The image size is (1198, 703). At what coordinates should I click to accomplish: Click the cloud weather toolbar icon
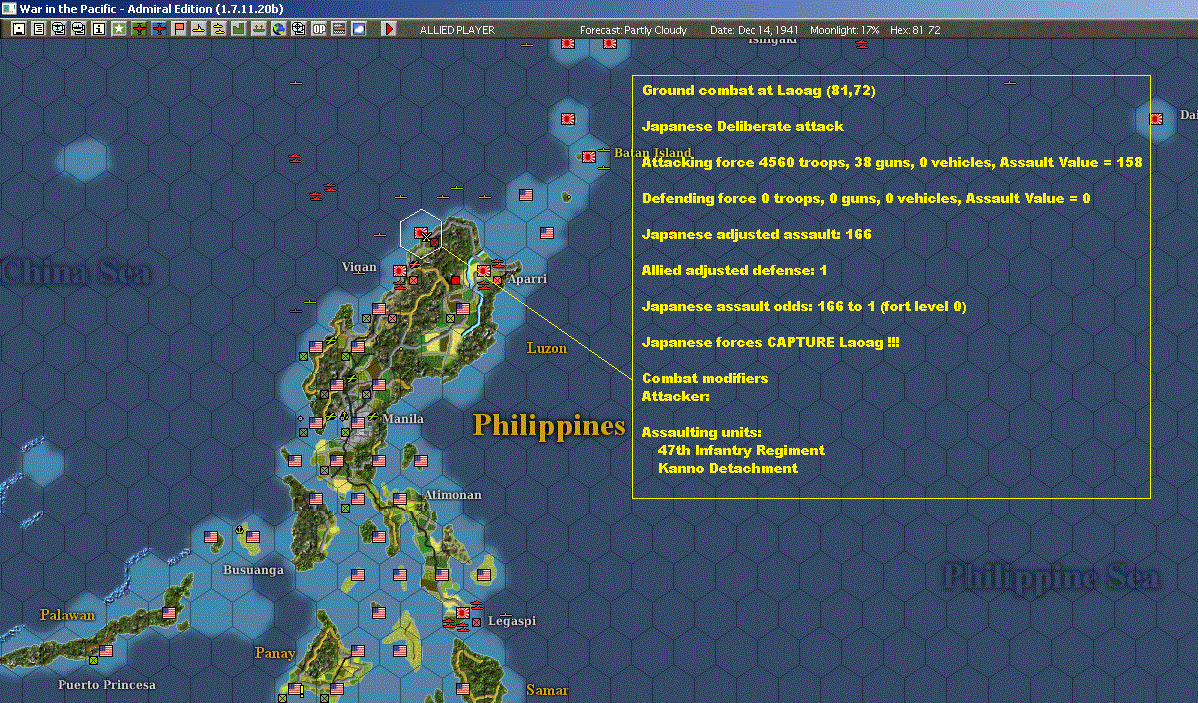(x=358, y=29)
